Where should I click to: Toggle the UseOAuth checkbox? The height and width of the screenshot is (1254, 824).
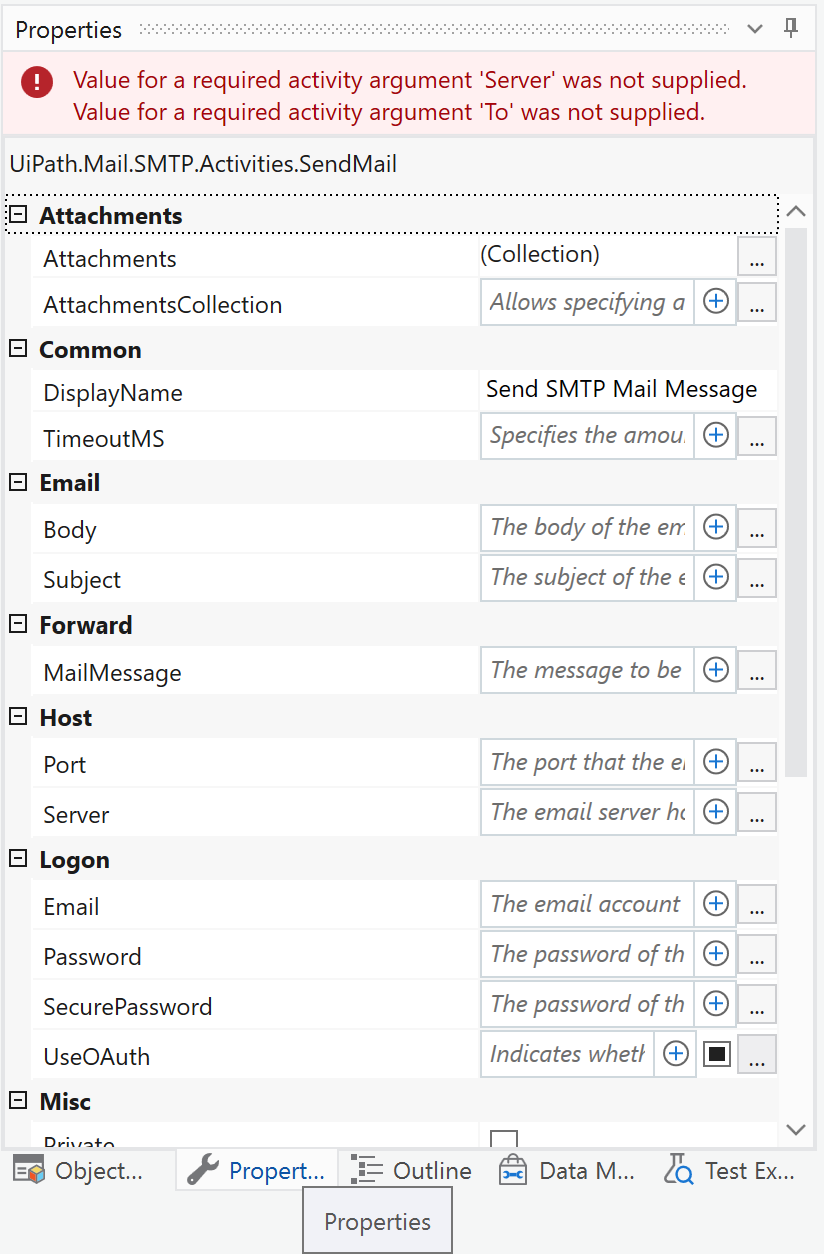pyautogui.click(x=717, y=1054)
